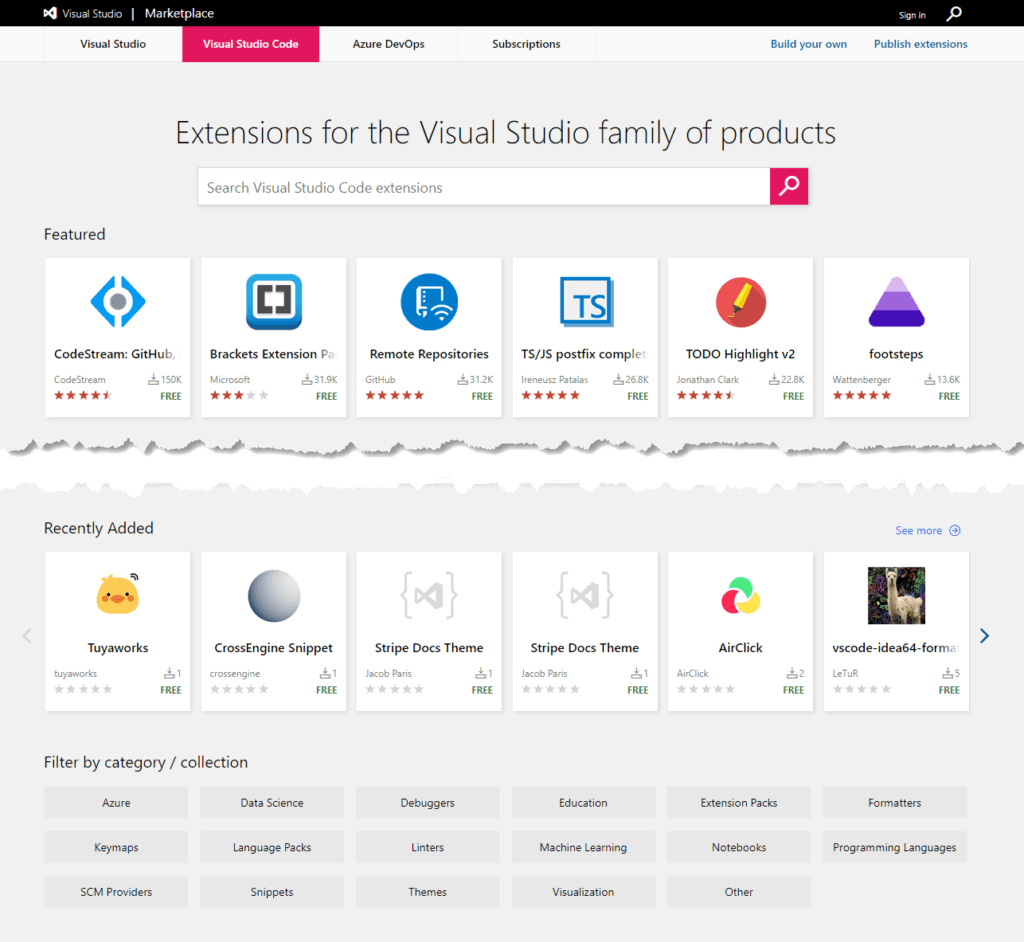
Task: Advance the Recently Added carousel right arrow
Action: pyautogui.click(x=984, y=635)
